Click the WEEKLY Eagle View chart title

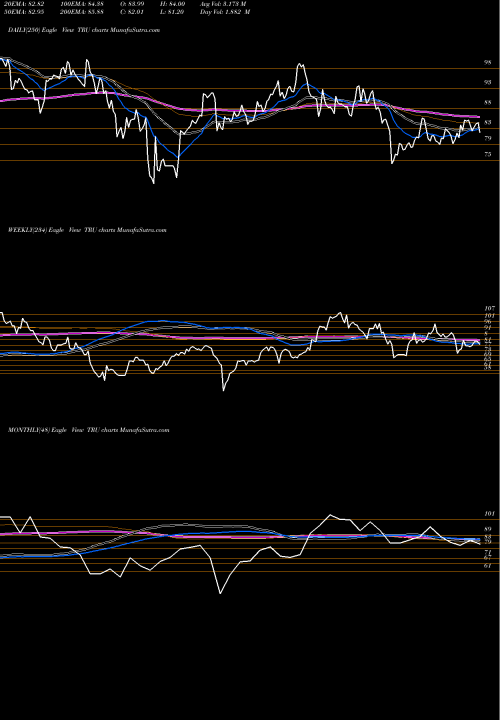coord(87,230)
